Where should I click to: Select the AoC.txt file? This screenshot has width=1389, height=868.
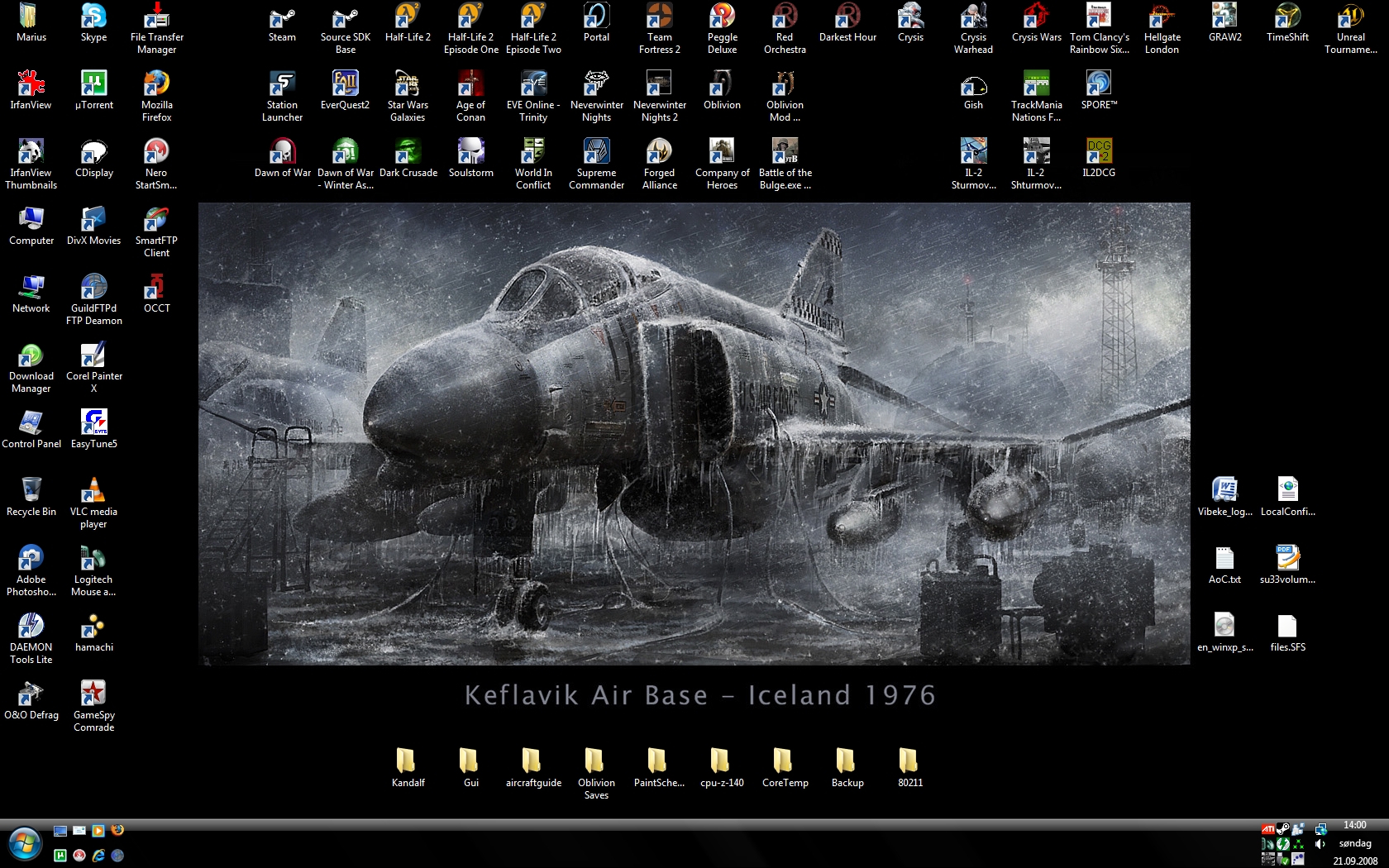tap(1224, 559)
